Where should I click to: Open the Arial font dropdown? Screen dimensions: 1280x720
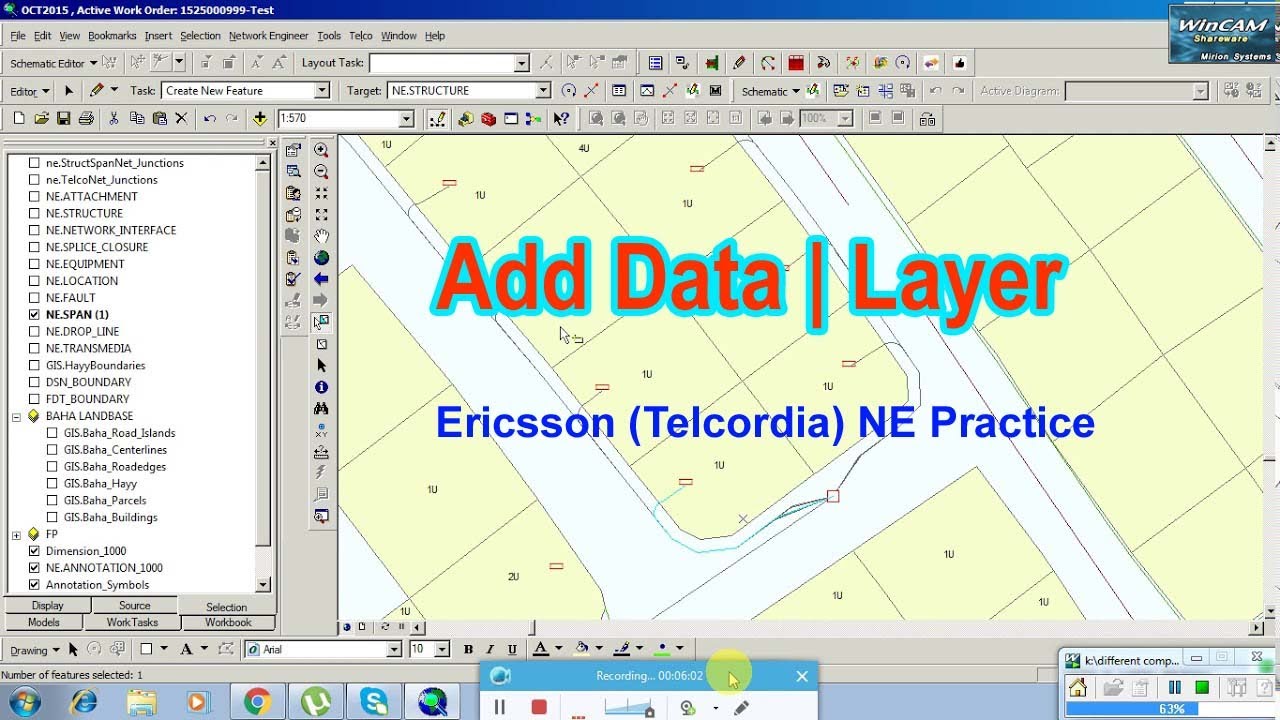tap(394, 649)
